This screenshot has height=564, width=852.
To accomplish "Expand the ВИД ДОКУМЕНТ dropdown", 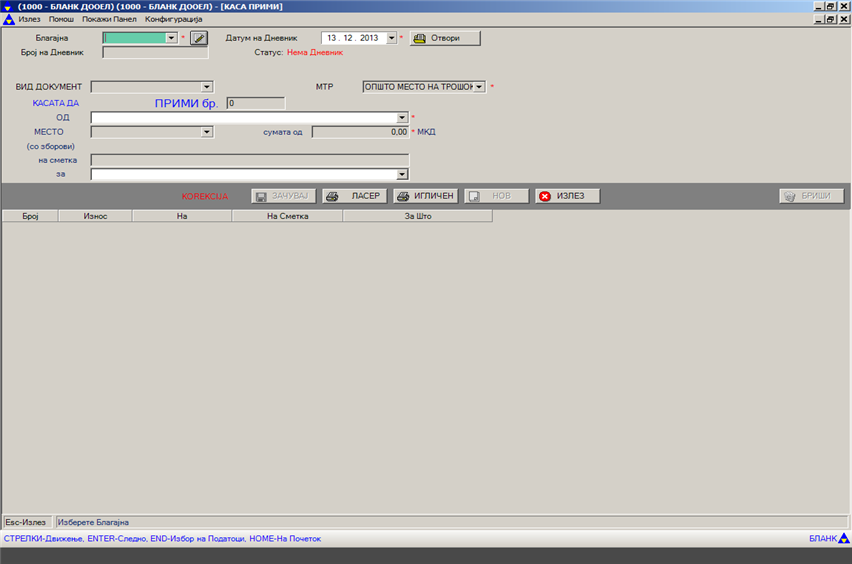I will [x=207, y=87].
